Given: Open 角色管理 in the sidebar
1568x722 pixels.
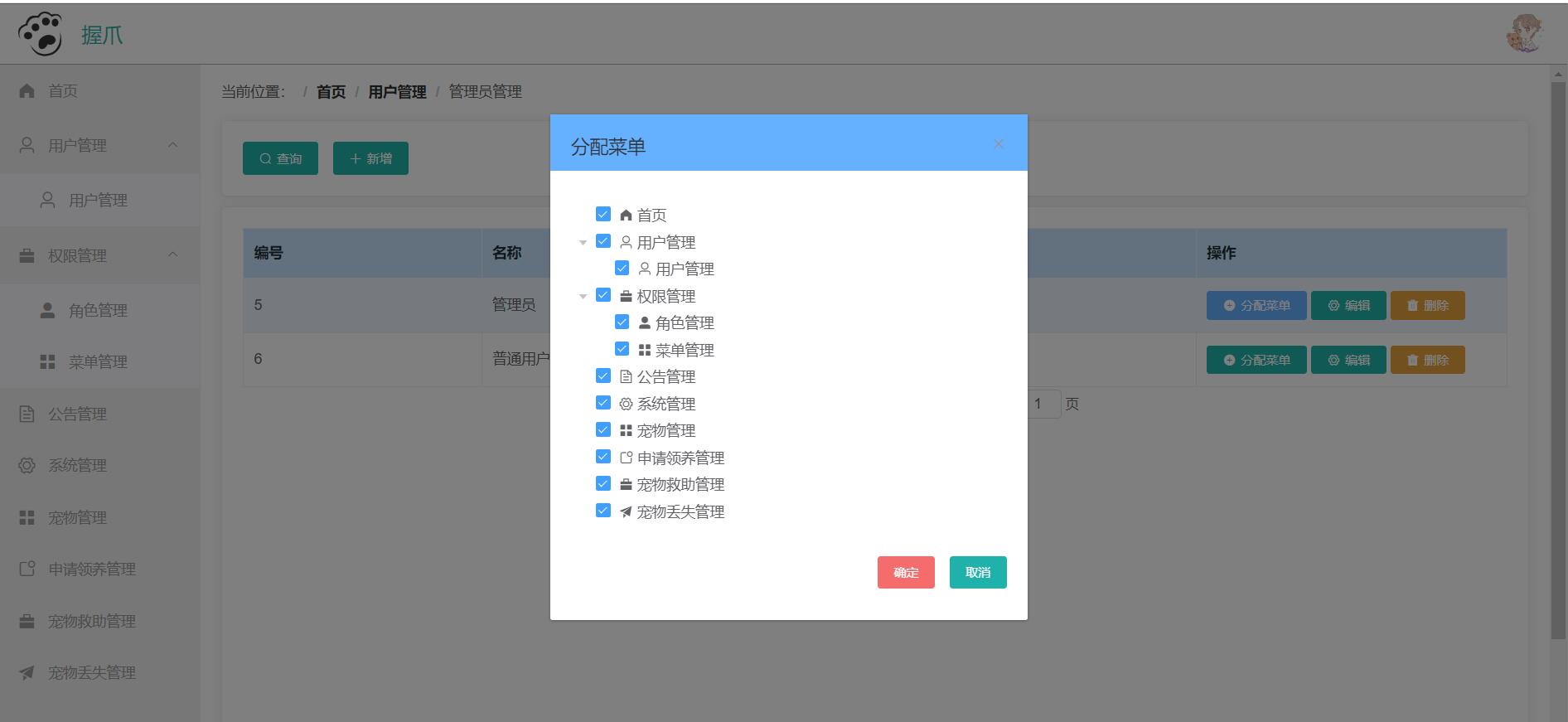Looking at the screenshot, I should (99, 310).
